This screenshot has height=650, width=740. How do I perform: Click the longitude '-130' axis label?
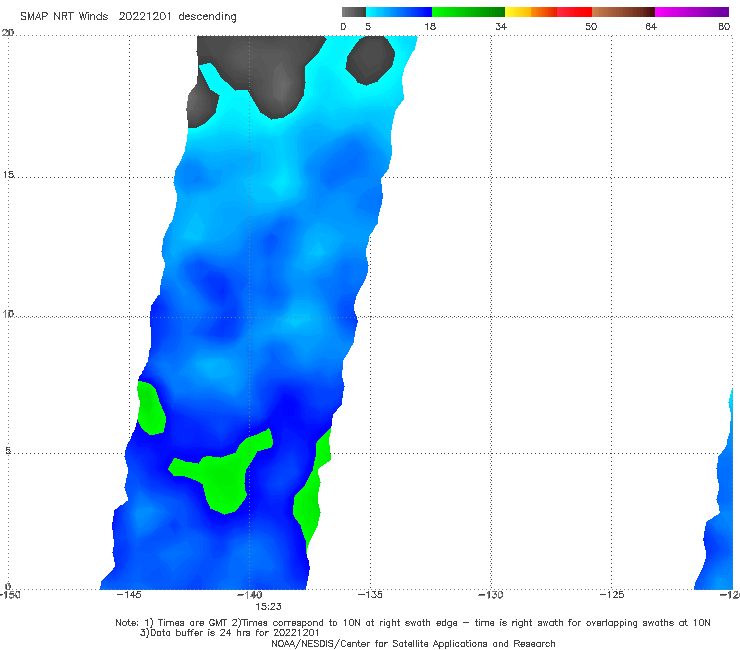point(491,594)
